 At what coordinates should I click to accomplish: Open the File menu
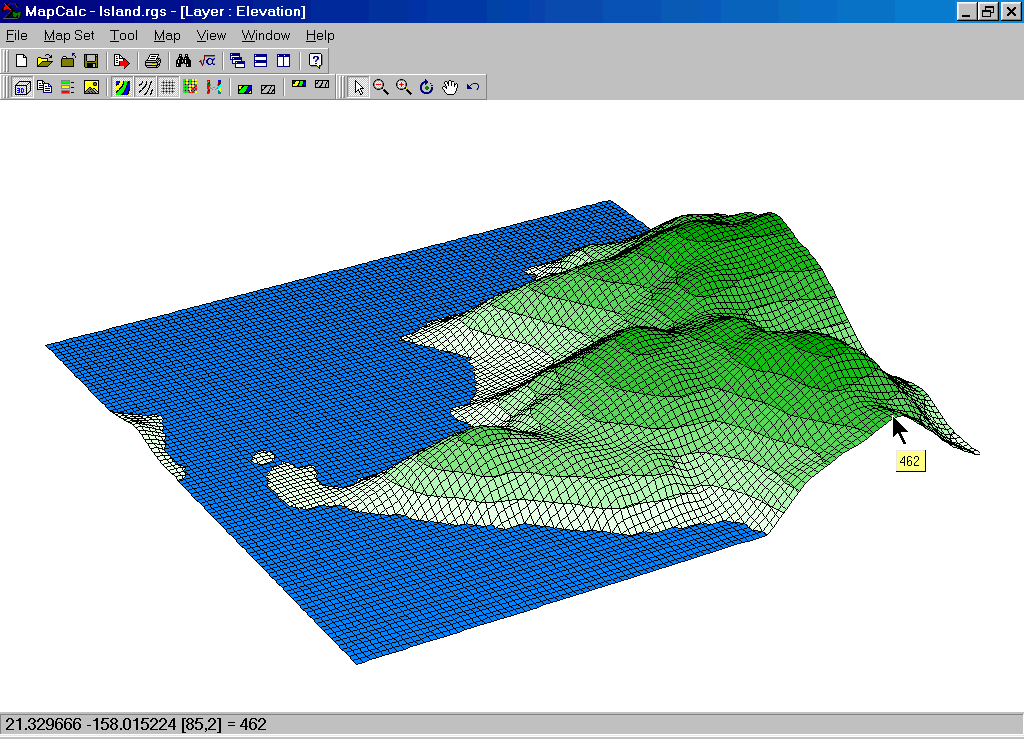(17, 35)
